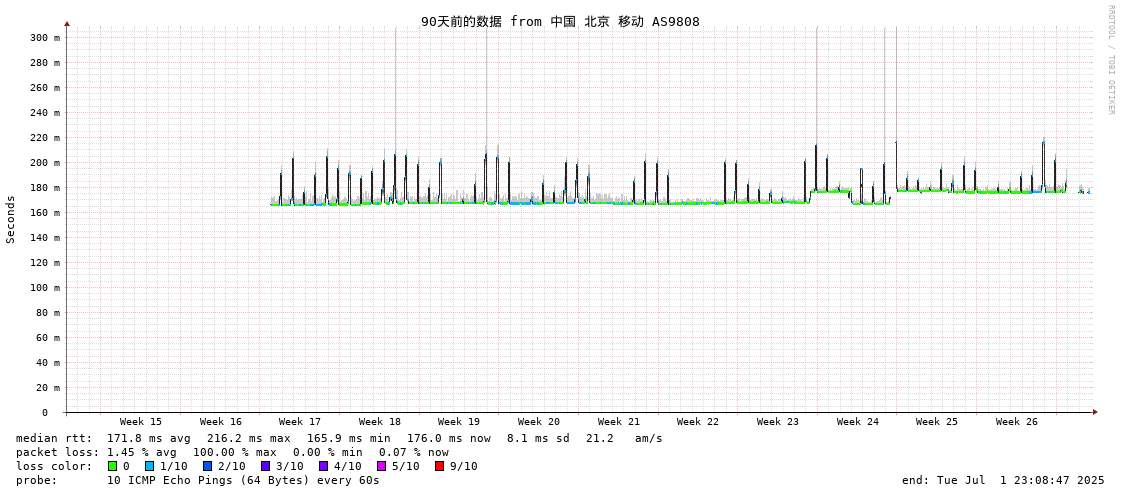Click the loss color label
The image size is (1121, 494).
tap(54, 466)
